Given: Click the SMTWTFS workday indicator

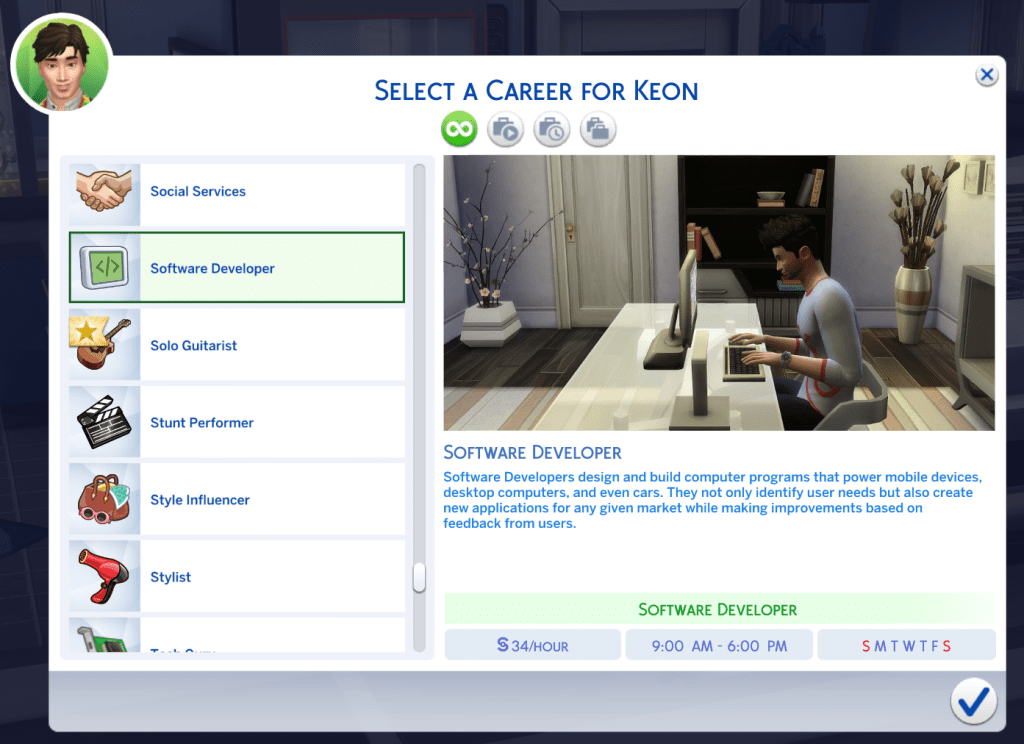Looking at the screenshot, I should [906, 644].
